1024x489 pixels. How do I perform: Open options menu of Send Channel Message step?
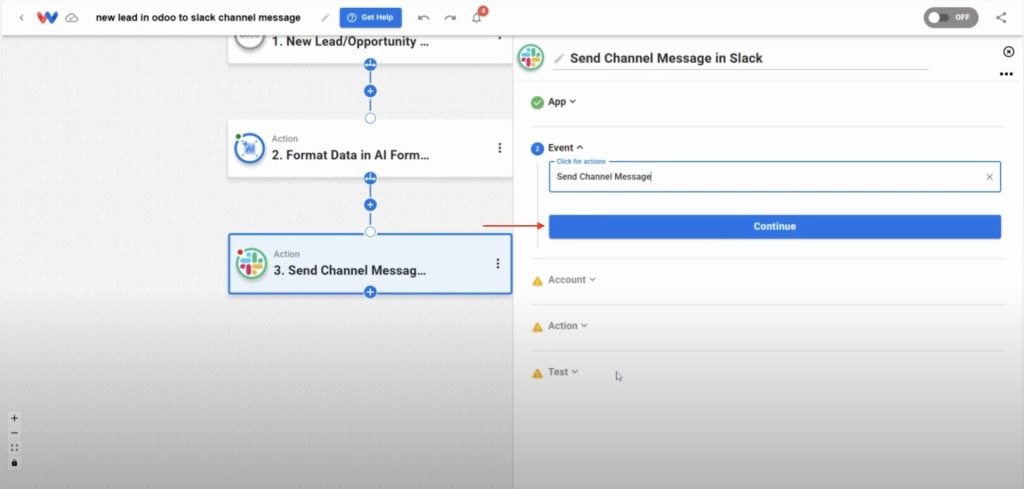pos(498,263)
